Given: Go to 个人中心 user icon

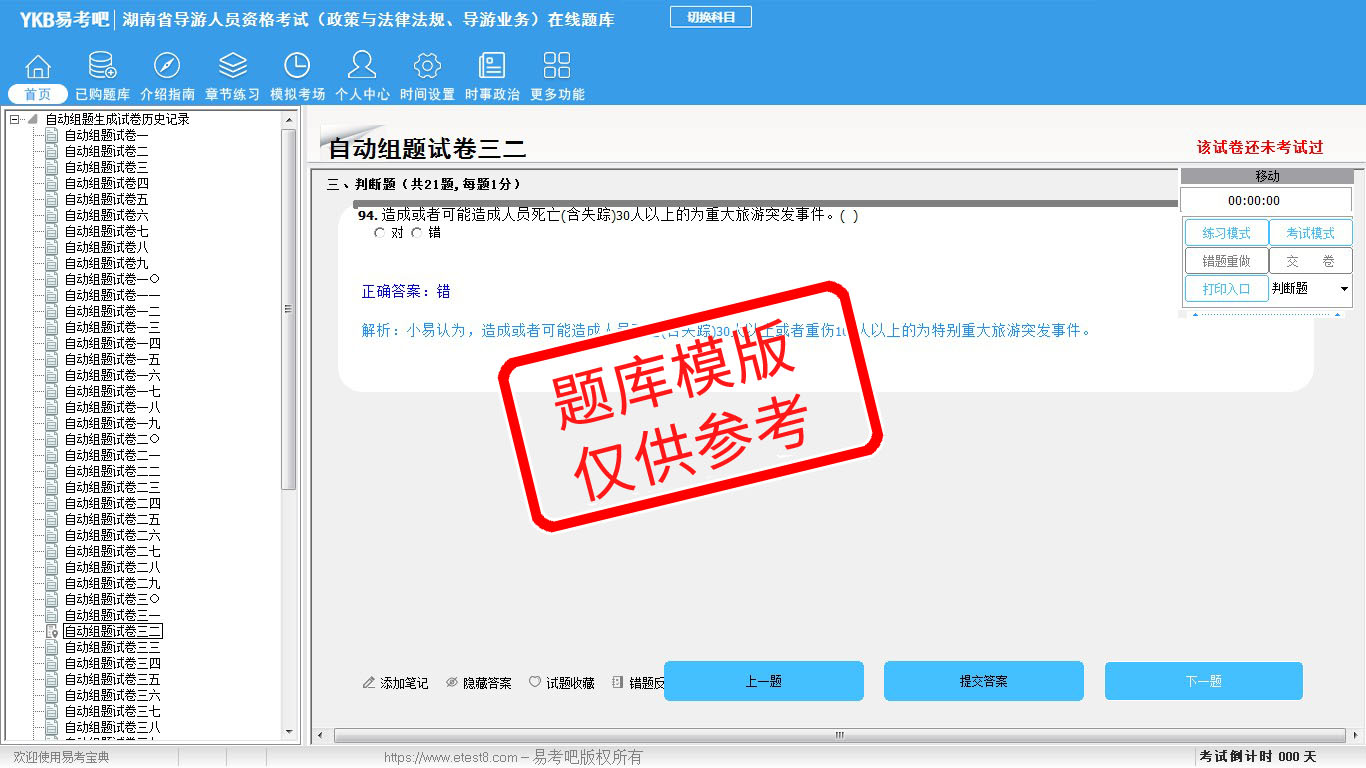Looking at the screenshot, I should point(362,67).
